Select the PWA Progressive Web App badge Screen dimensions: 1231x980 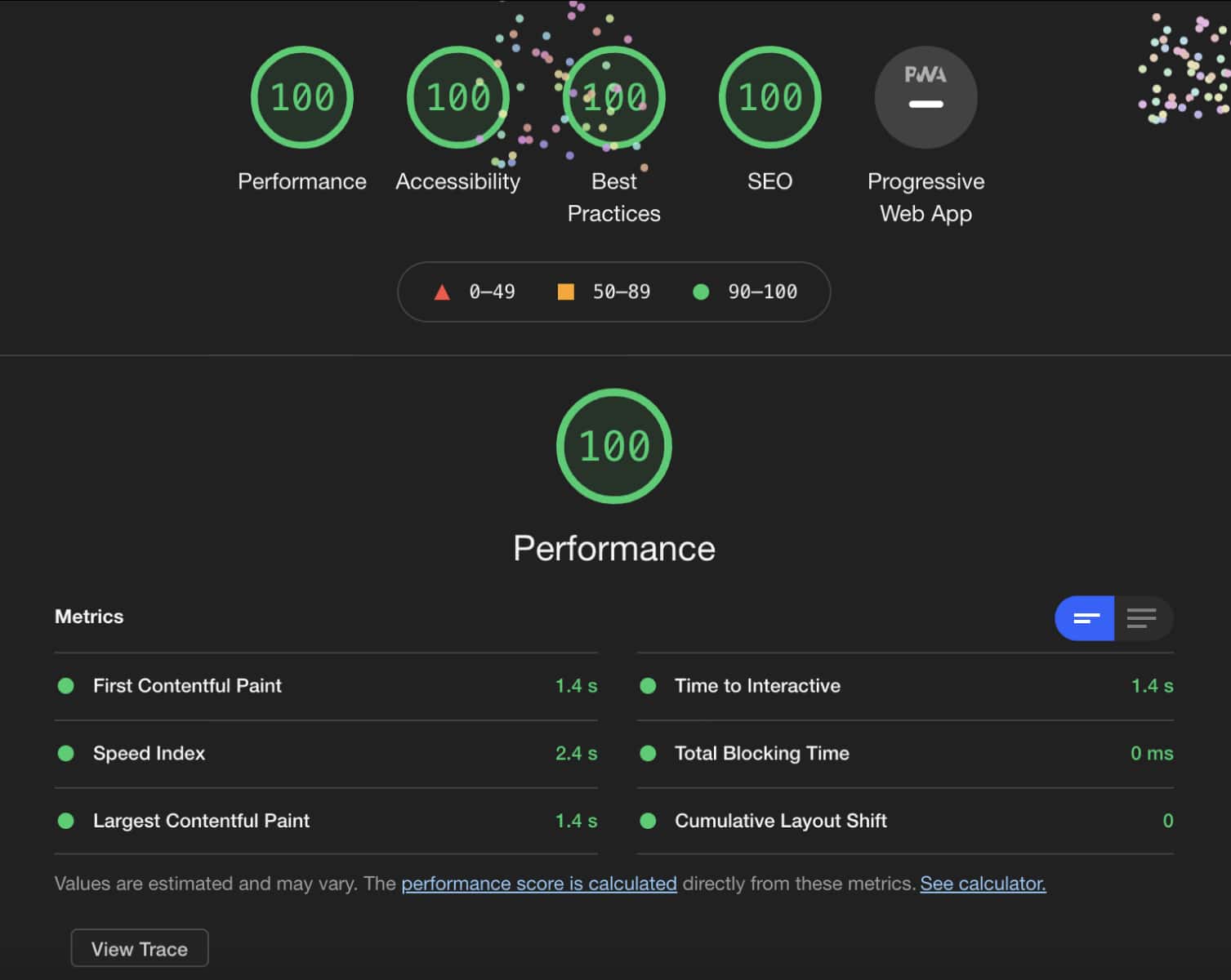click(x=925, y=97)
